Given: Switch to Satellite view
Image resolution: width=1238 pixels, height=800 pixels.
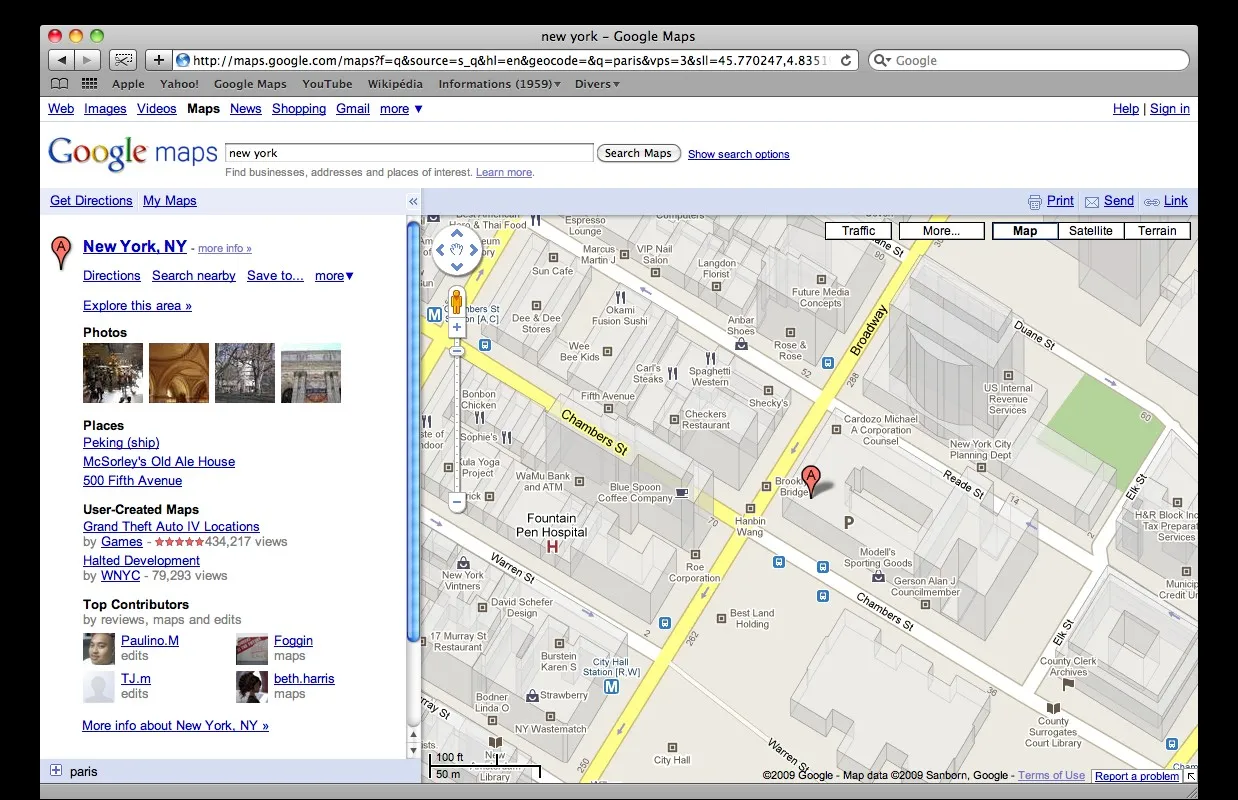Looking at the screenshot, I should (x=1091, y=231).
